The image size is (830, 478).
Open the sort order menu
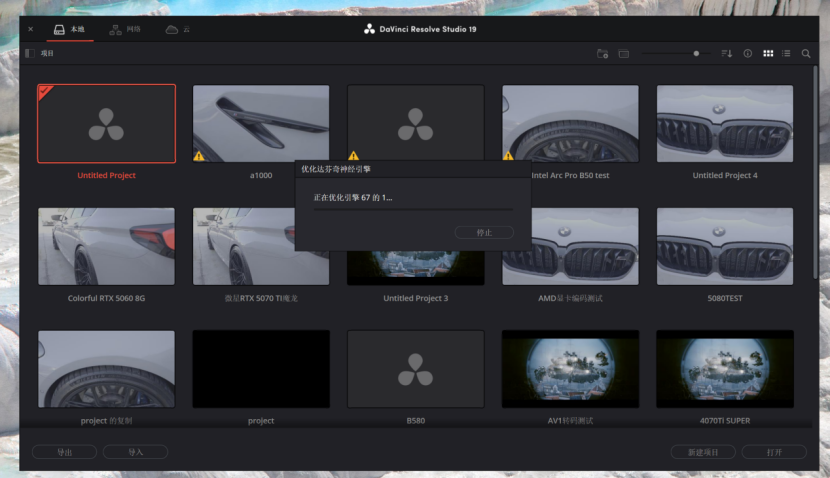coord(727,53)
